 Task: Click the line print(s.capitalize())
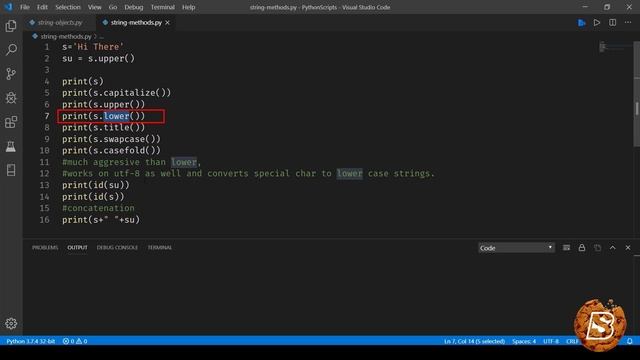pos(116,93)
